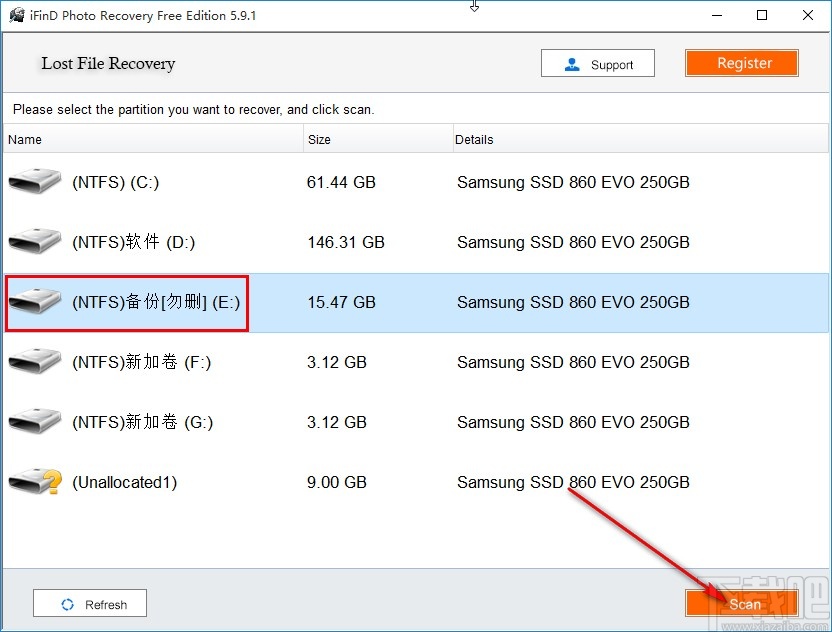
Task: Click the D: drive icon
Action: point(34,241)
